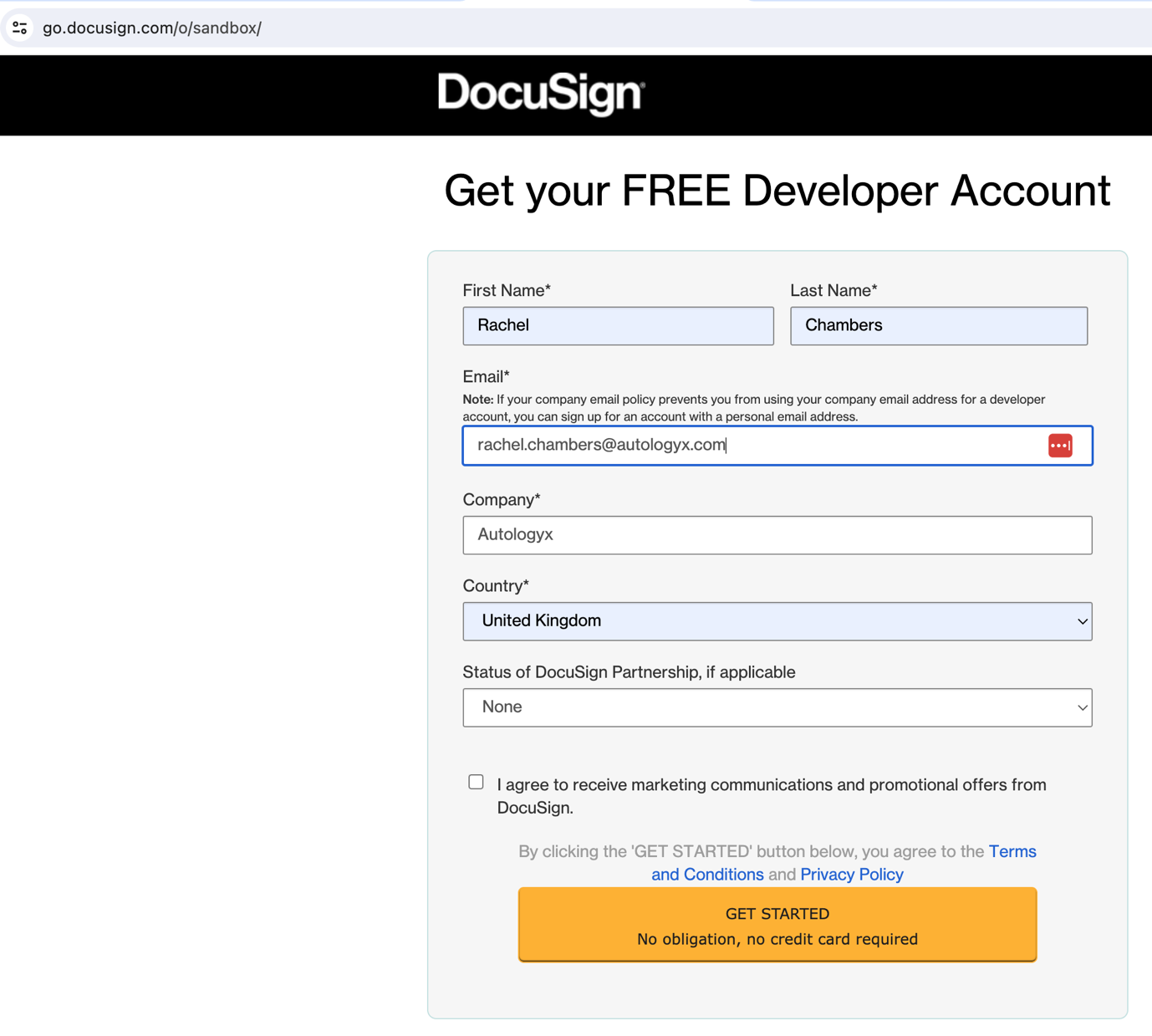1152x1036 pixels.
Task: Click the site settings icon in address bar
Action: (20, 28)
